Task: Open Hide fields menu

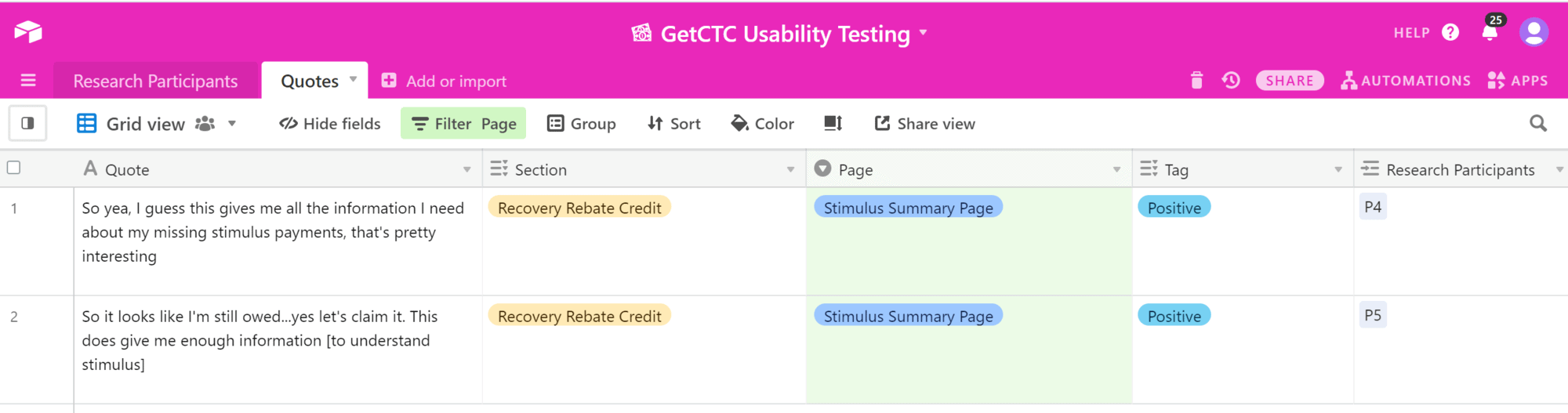Action: tap(329, 123)
